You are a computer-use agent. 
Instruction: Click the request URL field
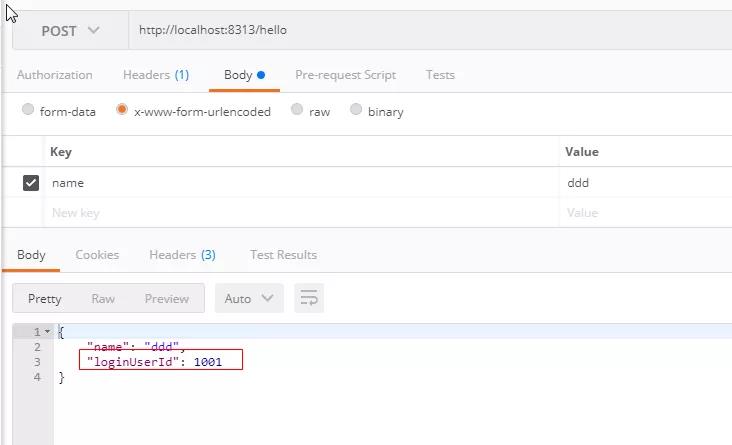coord(430,30)
